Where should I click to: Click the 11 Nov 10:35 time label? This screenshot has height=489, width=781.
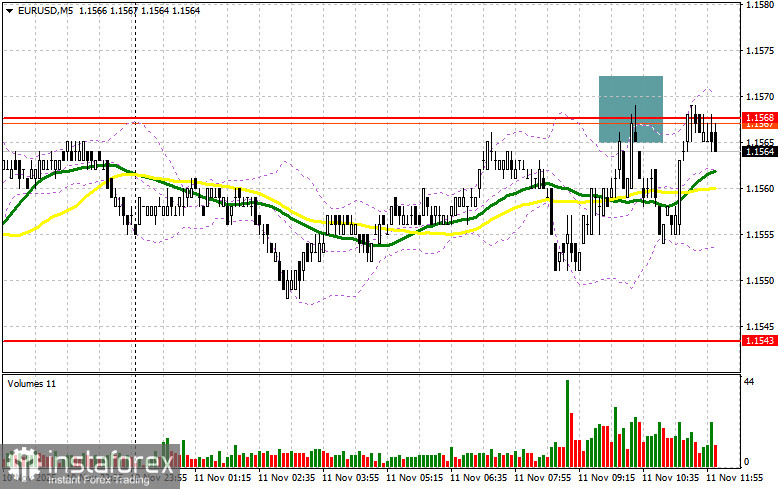671,478
